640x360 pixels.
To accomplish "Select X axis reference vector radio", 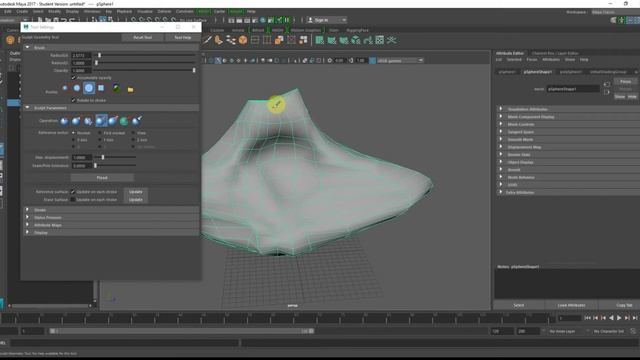I will point(73,140).
